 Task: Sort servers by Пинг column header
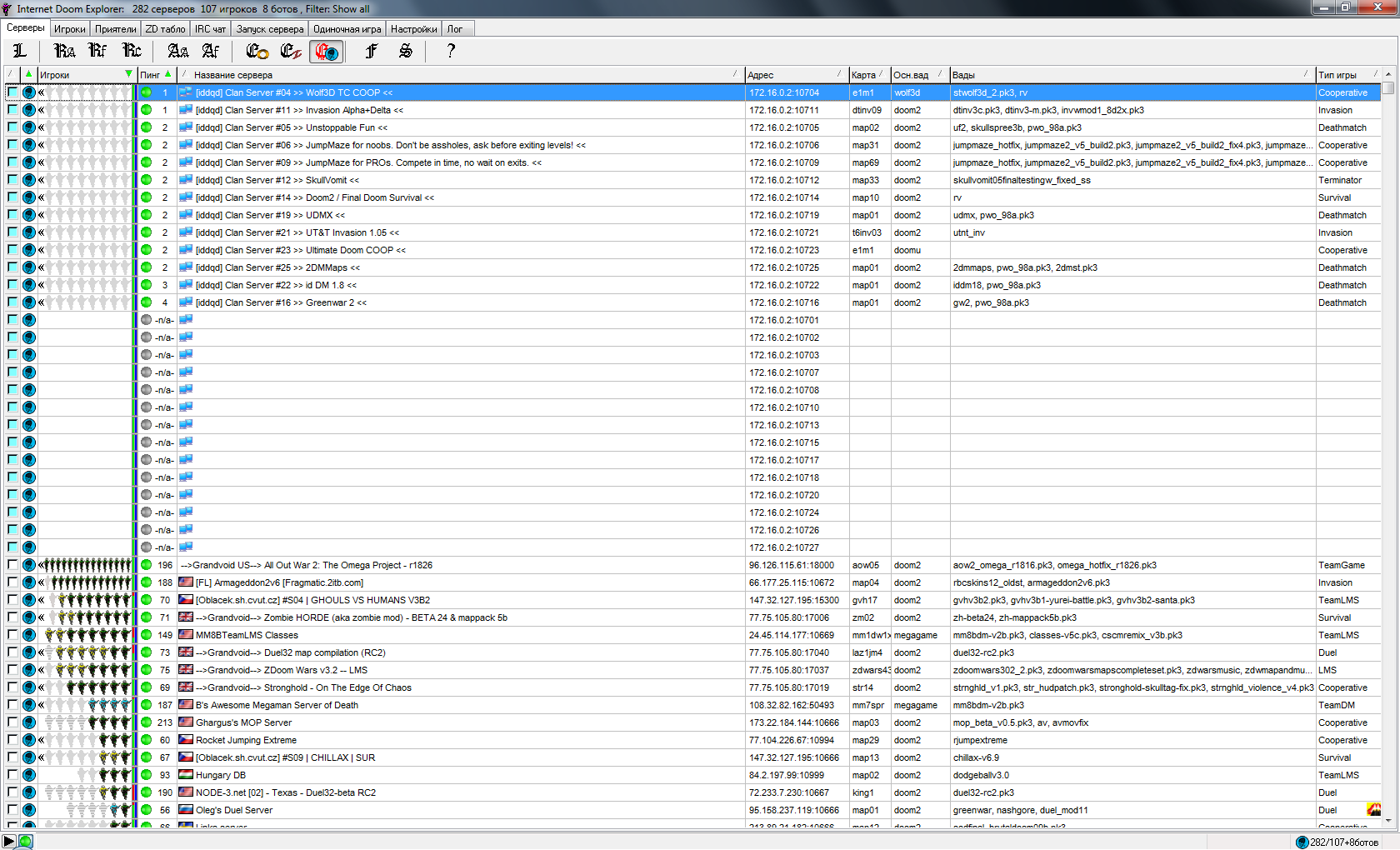(151, 75)
